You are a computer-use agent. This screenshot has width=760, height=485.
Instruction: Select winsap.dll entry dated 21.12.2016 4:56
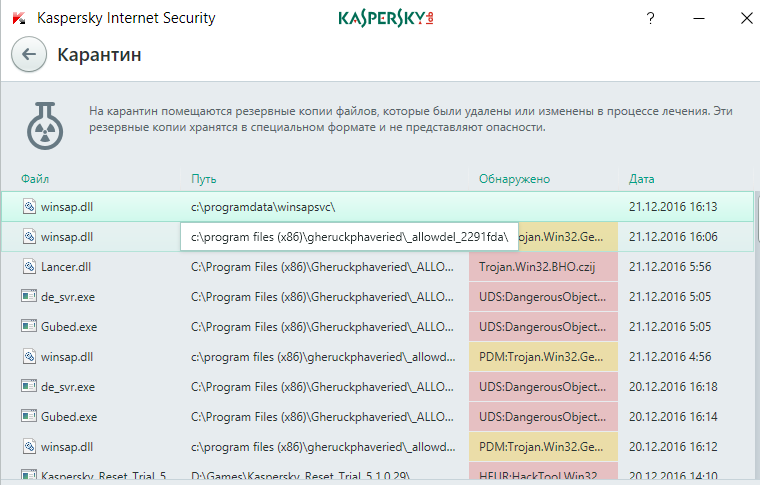click(67, 356)
